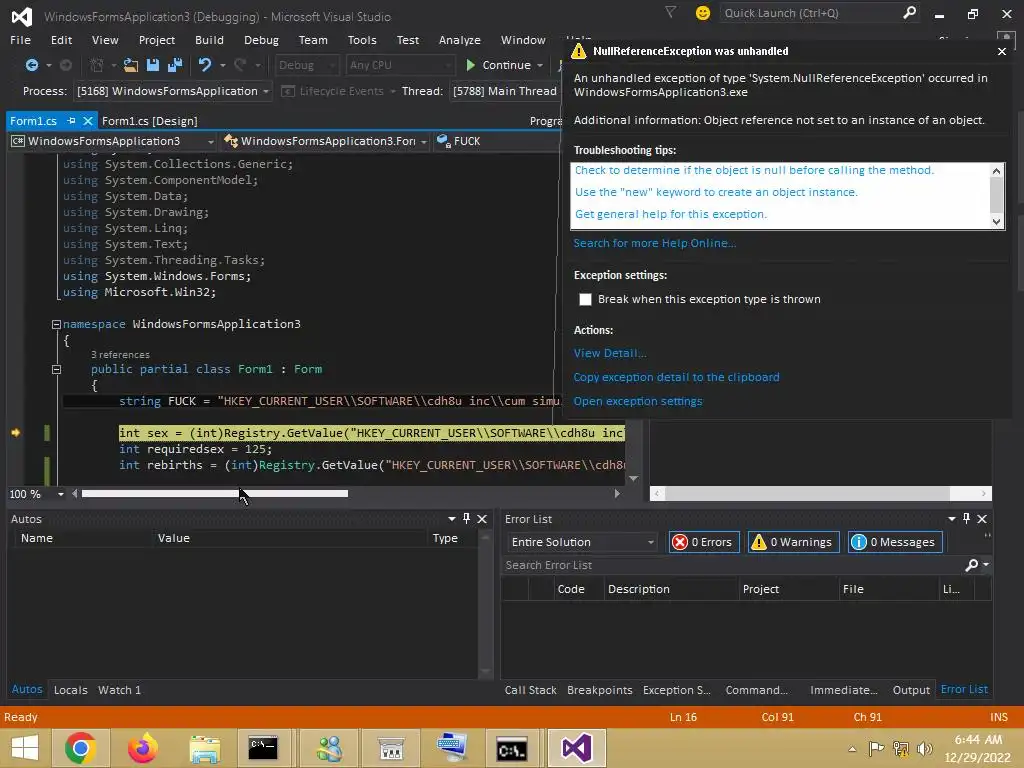The width and height of the screenshot is (1024, 768).
Task: Click the Use the "new" keyword tip
Action: 716,192
